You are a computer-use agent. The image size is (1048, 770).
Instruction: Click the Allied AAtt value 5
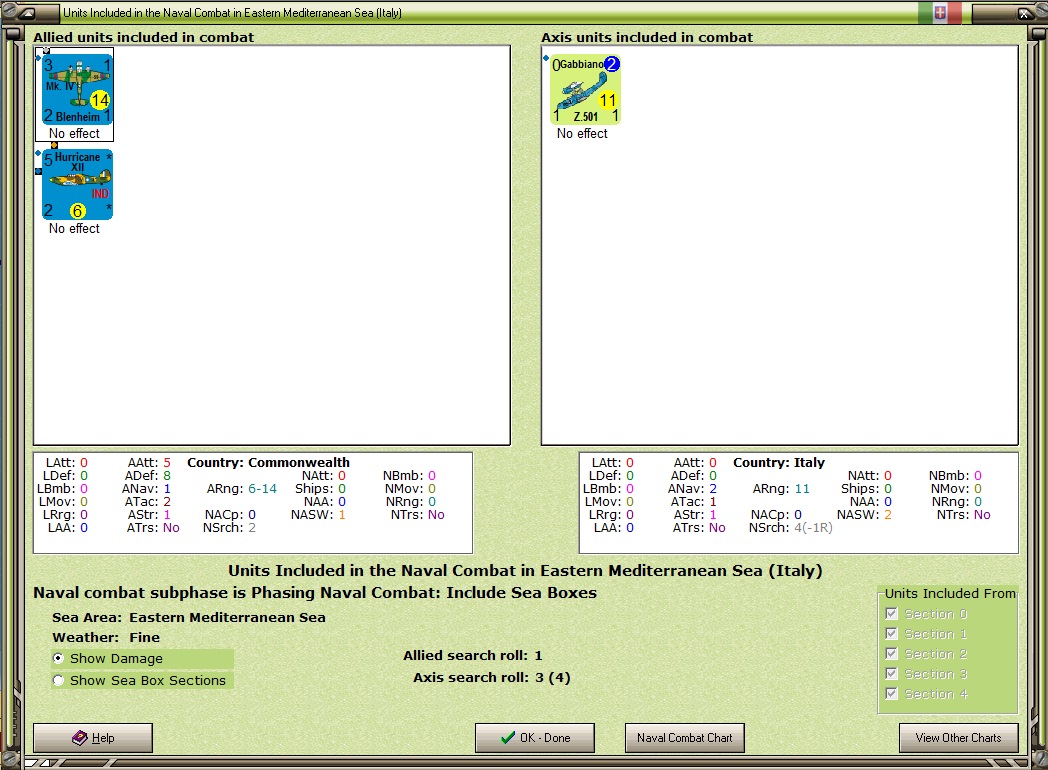(167, 463)
